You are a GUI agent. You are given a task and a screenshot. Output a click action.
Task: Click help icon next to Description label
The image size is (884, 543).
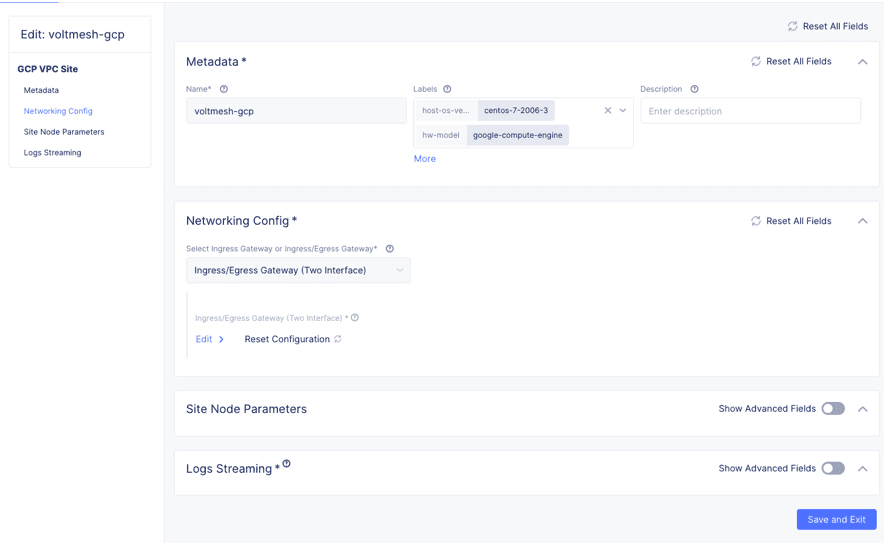(694, 89)
